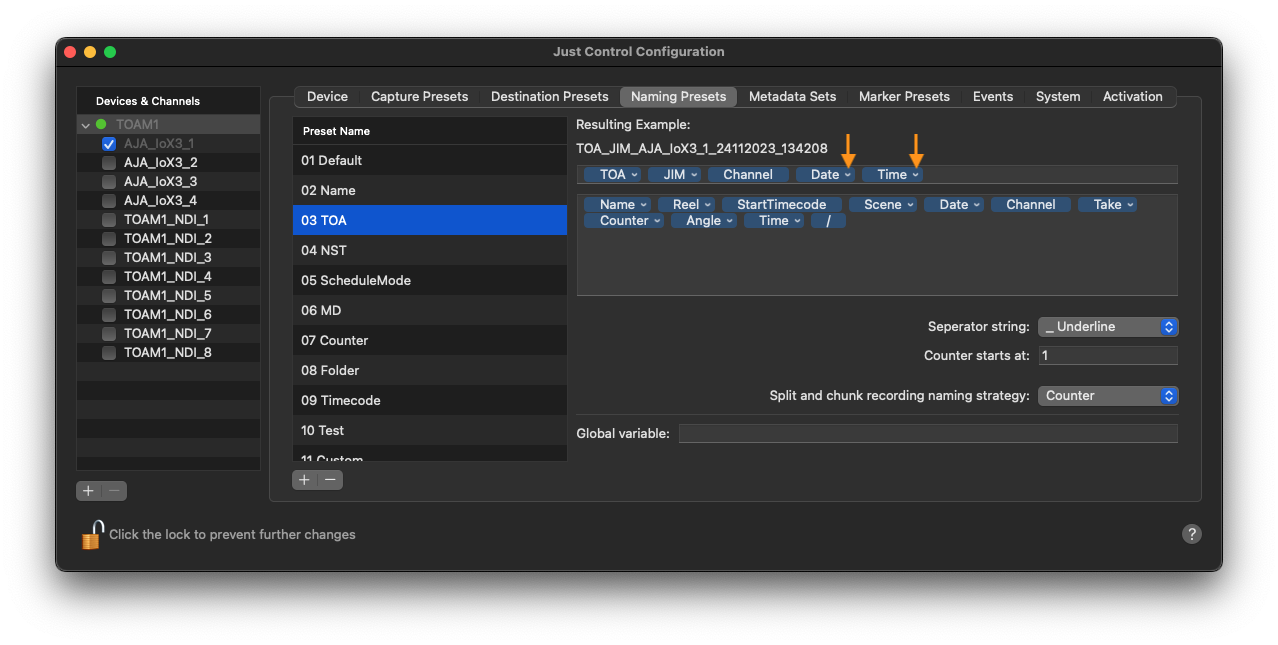Check the TOAM1_NDI_4 channel checkbox
The height and width of the screenshot is (645, 1278).
109,277
